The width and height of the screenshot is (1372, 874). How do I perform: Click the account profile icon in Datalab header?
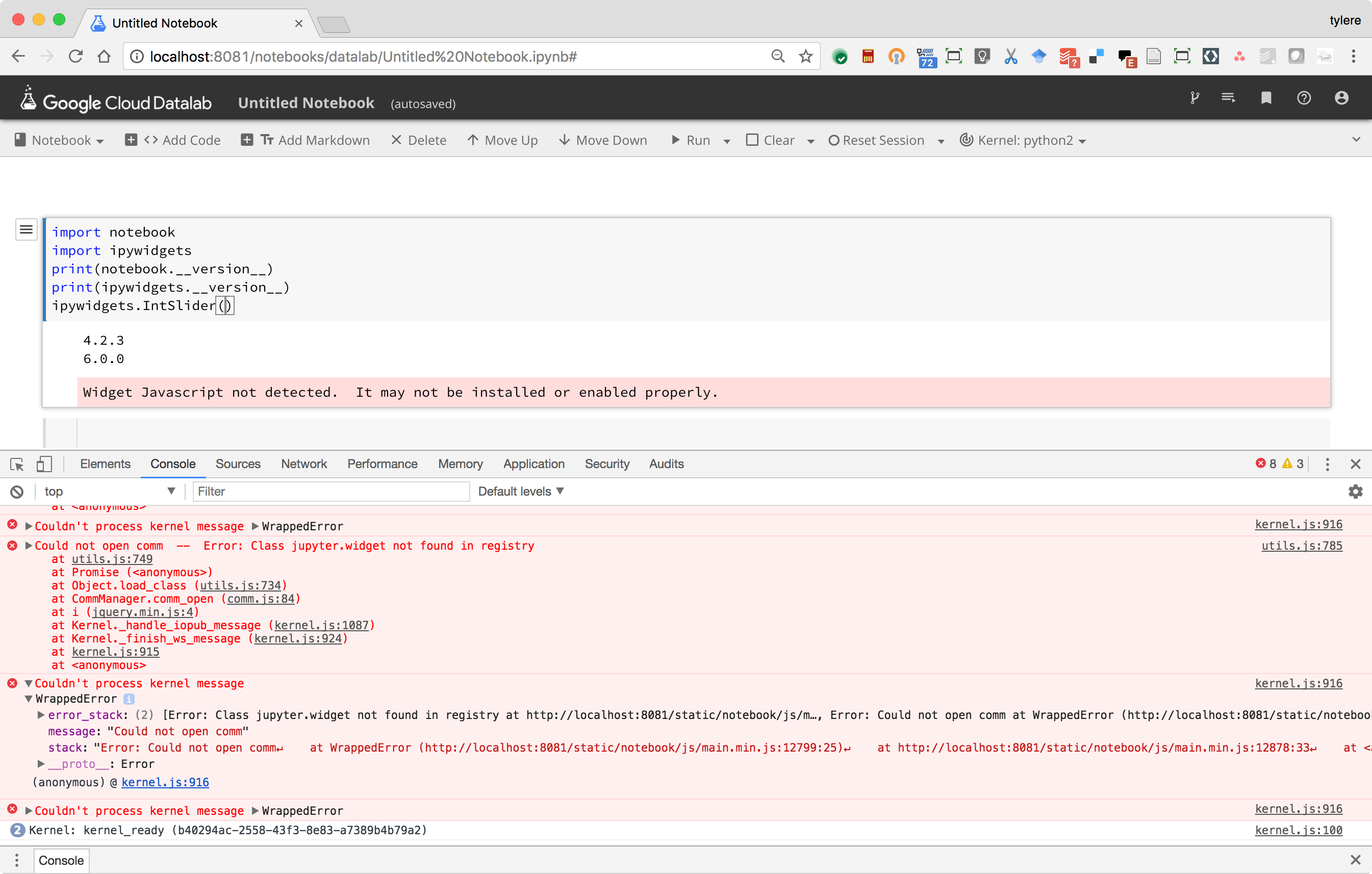tap(1341, 98)
